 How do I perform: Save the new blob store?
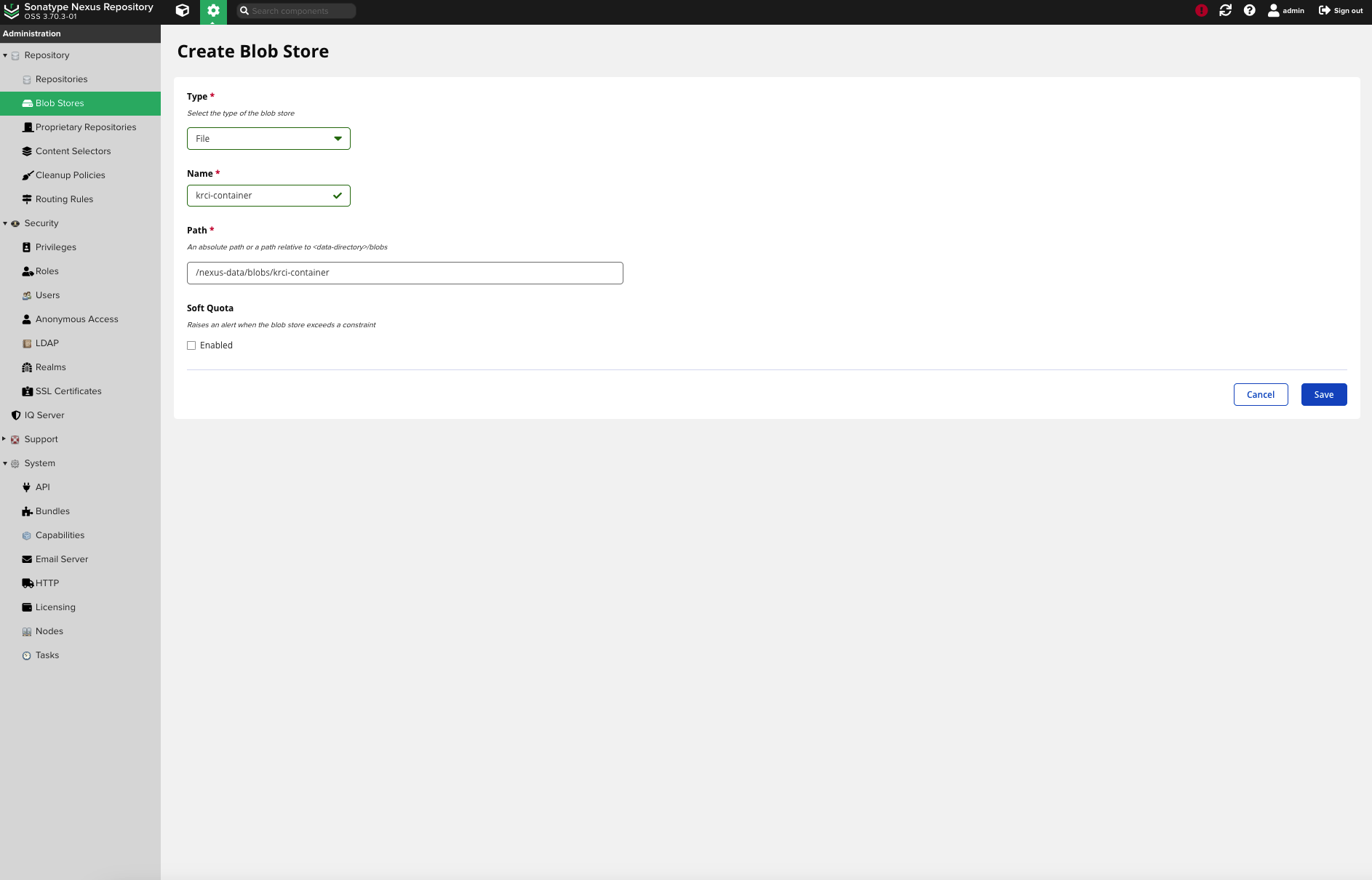(1323, 394)
